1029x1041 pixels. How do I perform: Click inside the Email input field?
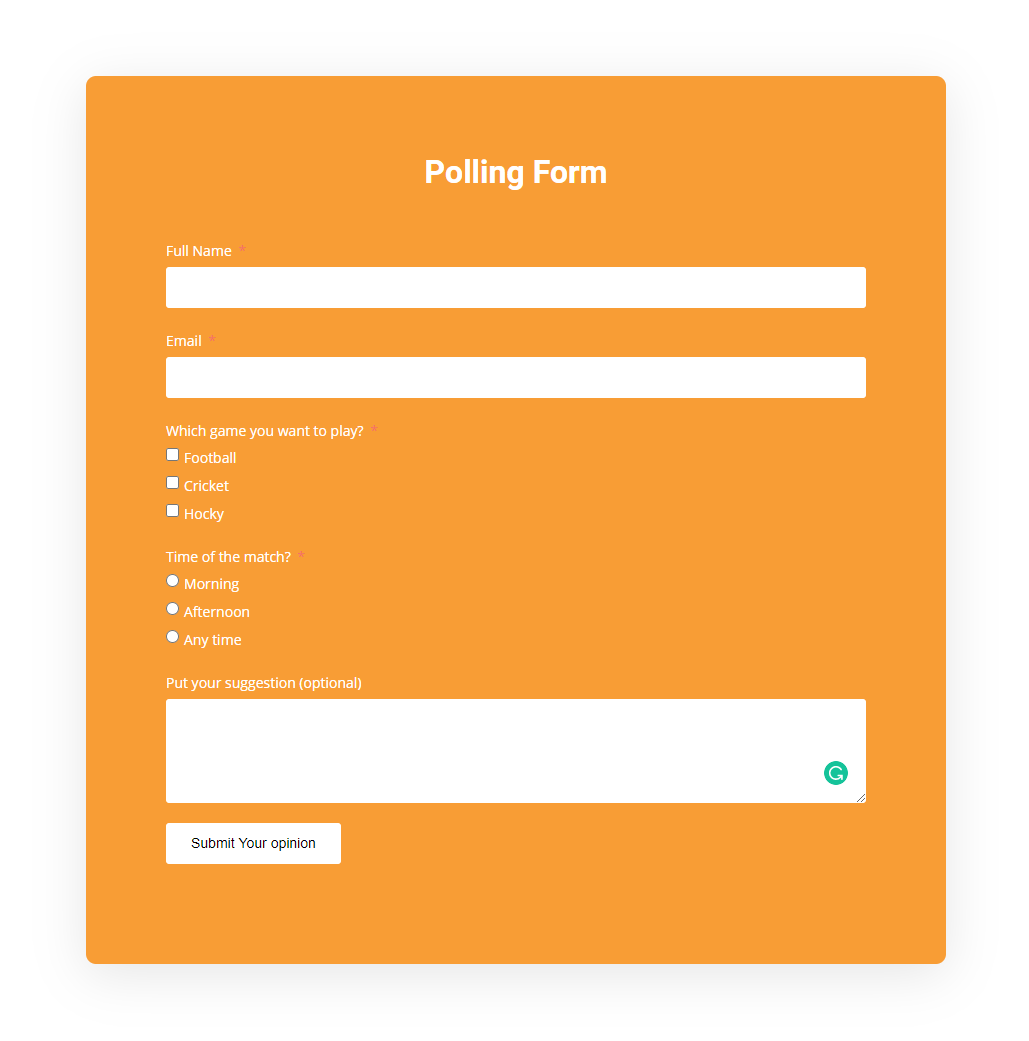(x=515, y=378)
